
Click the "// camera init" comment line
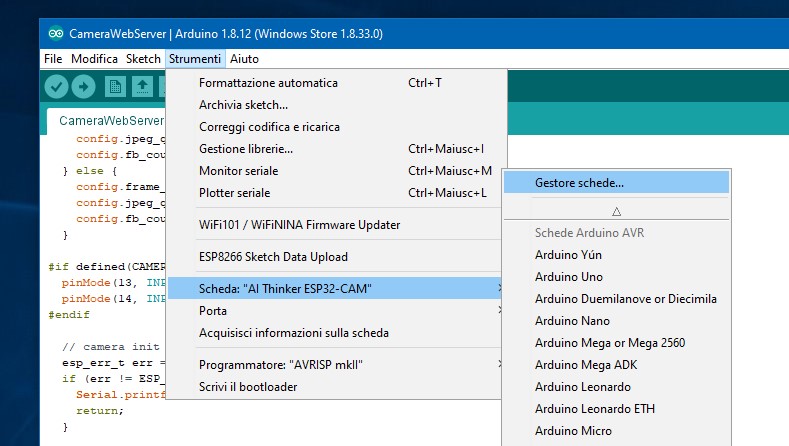[111, 347]
